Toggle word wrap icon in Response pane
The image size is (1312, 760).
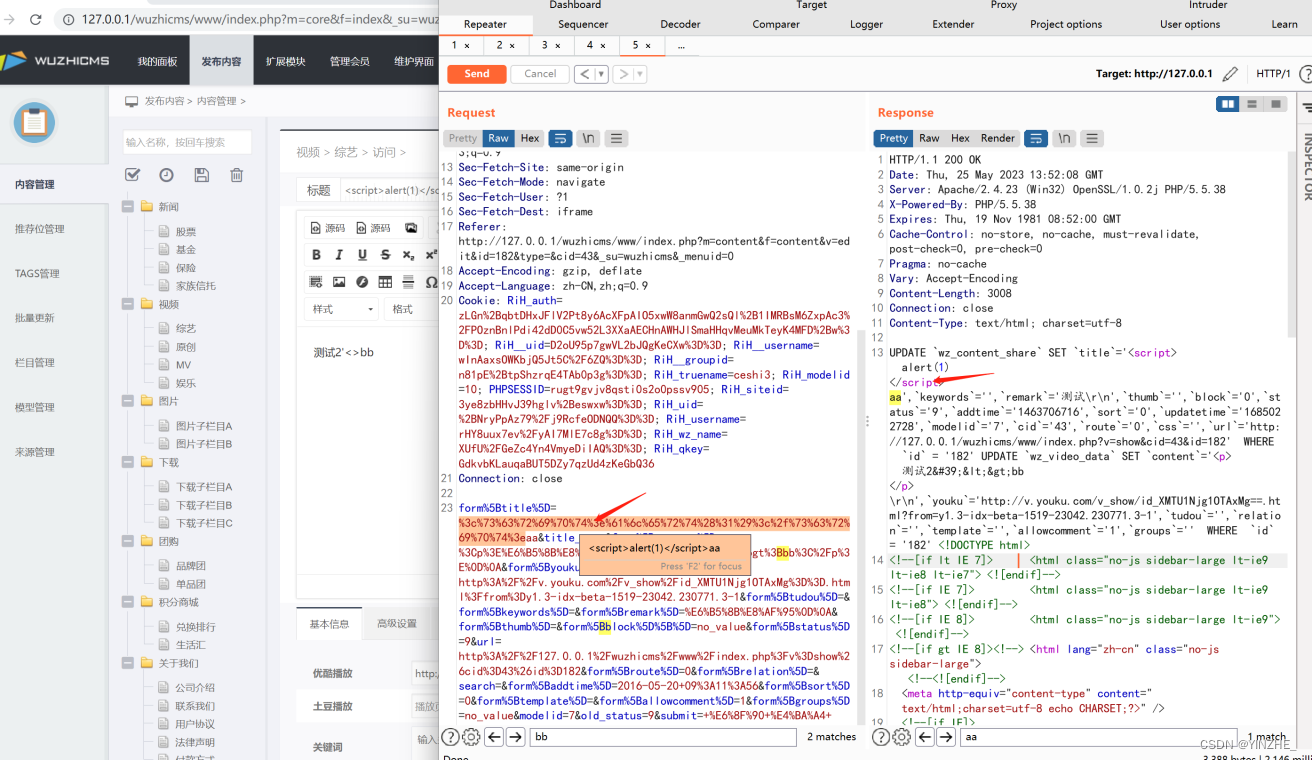(x=1037, y=138)
